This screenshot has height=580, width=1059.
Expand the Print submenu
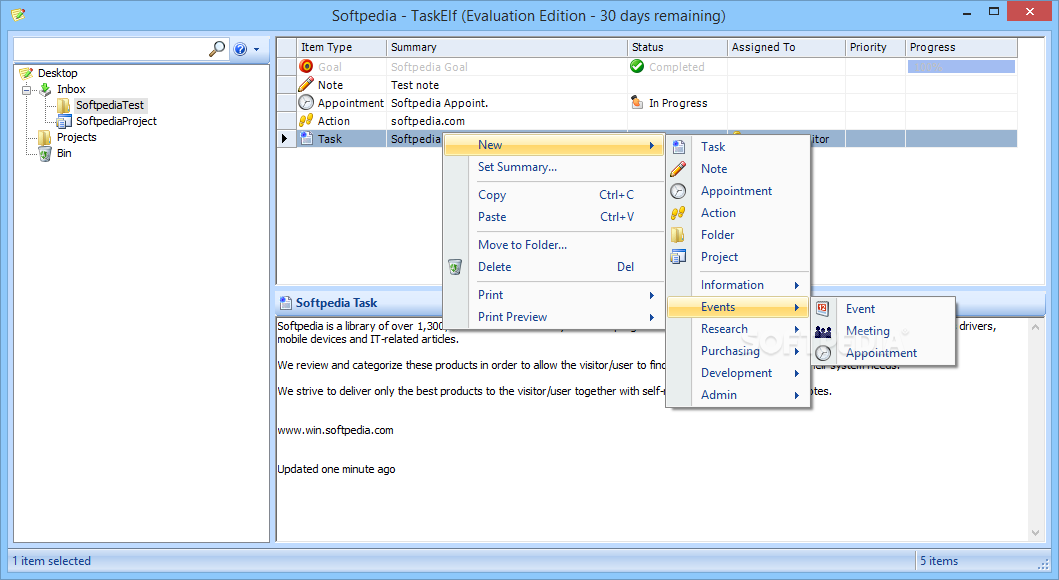pyautogui.click(x=554, y=295)
